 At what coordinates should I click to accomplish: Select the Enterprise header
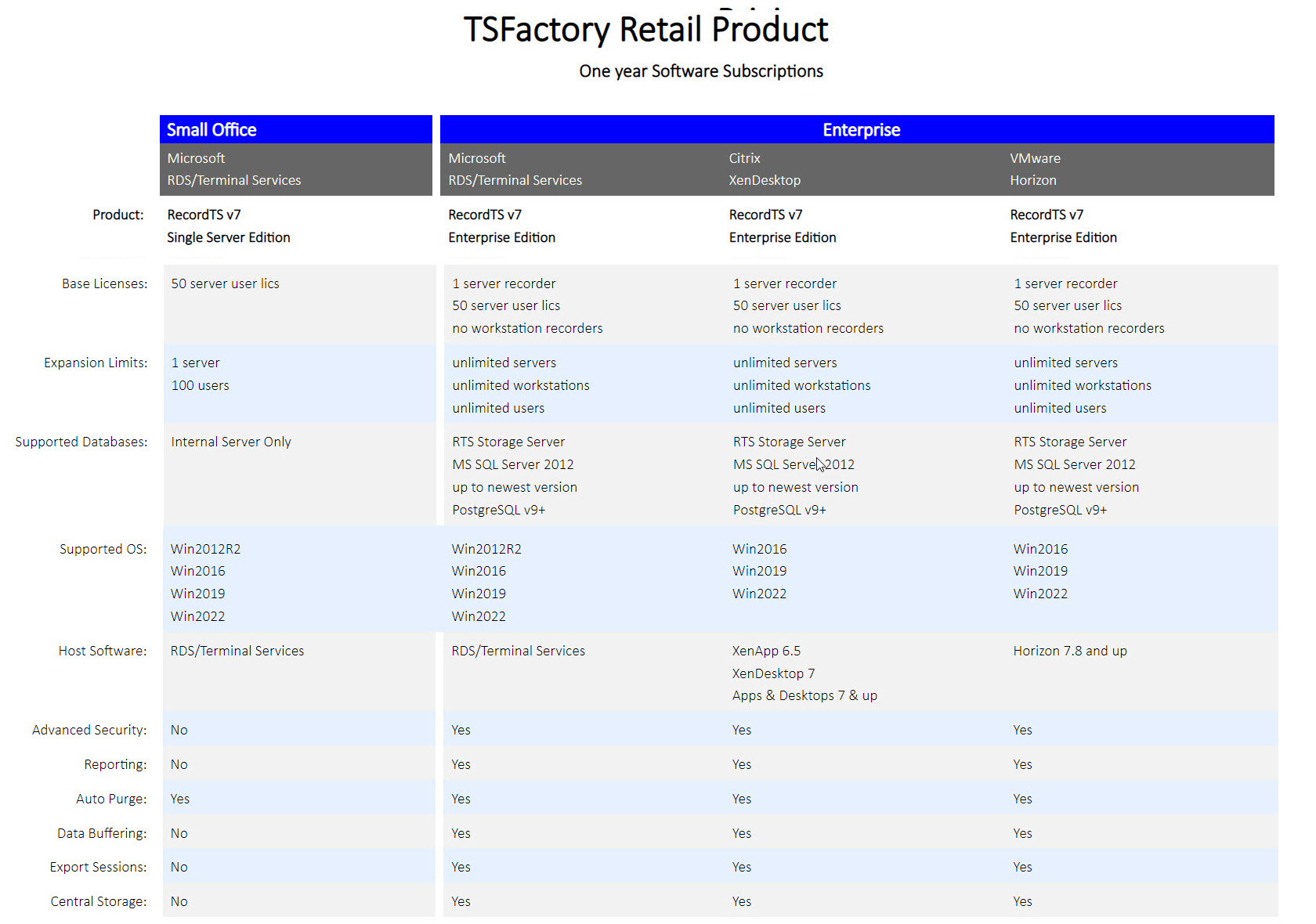pos(857,129)
